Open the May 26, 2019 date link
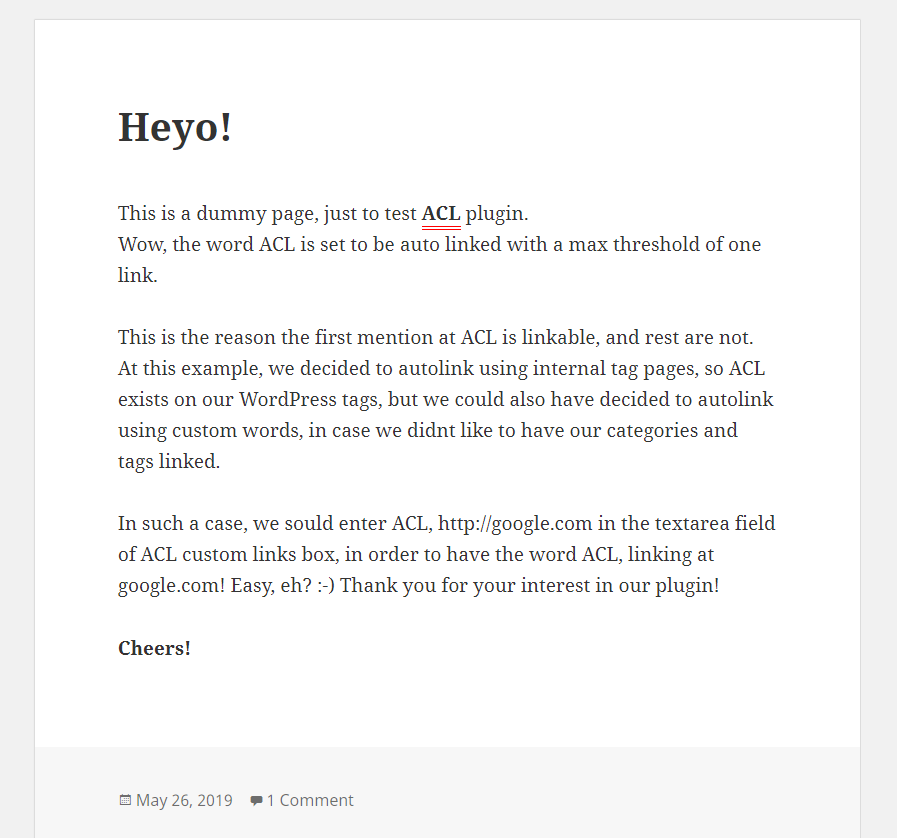 pyautogui.click(x=184, y=800)
